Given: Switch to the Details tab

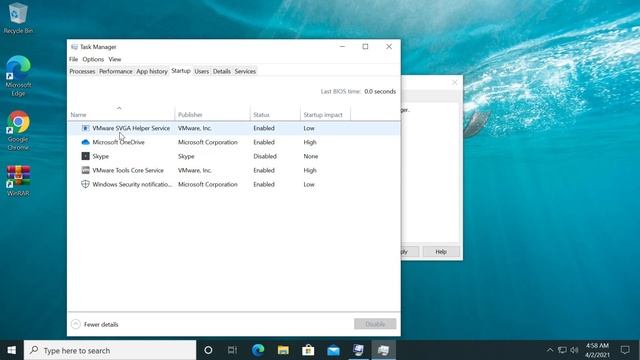Looking at the screenshot, I should (222, 71).
